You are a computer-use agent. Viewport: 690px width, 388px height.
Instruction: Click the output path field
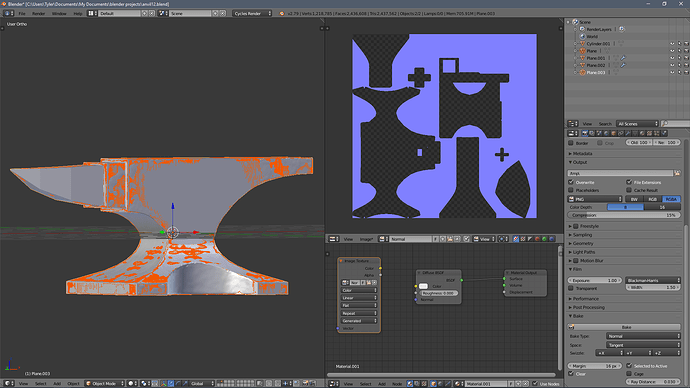[620, 173]
